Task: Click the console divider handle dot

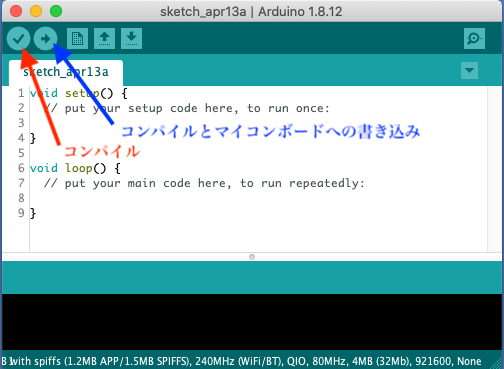Action: tap(252, 257)
